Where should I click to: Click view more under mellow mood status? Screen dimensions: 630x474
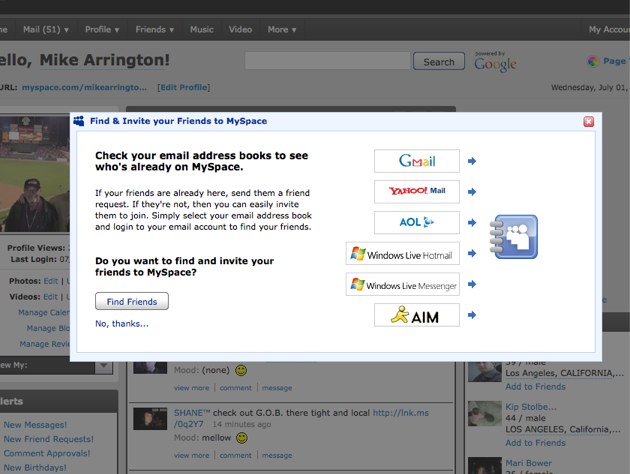191,456
